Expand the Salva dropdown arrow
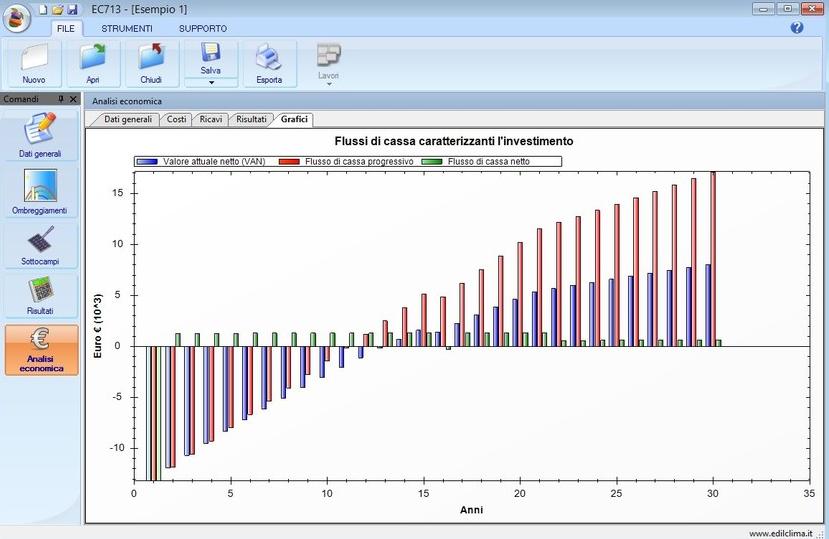Image resolution: width=829 pixels, height=539 pixels. click(x=211, y=82)
